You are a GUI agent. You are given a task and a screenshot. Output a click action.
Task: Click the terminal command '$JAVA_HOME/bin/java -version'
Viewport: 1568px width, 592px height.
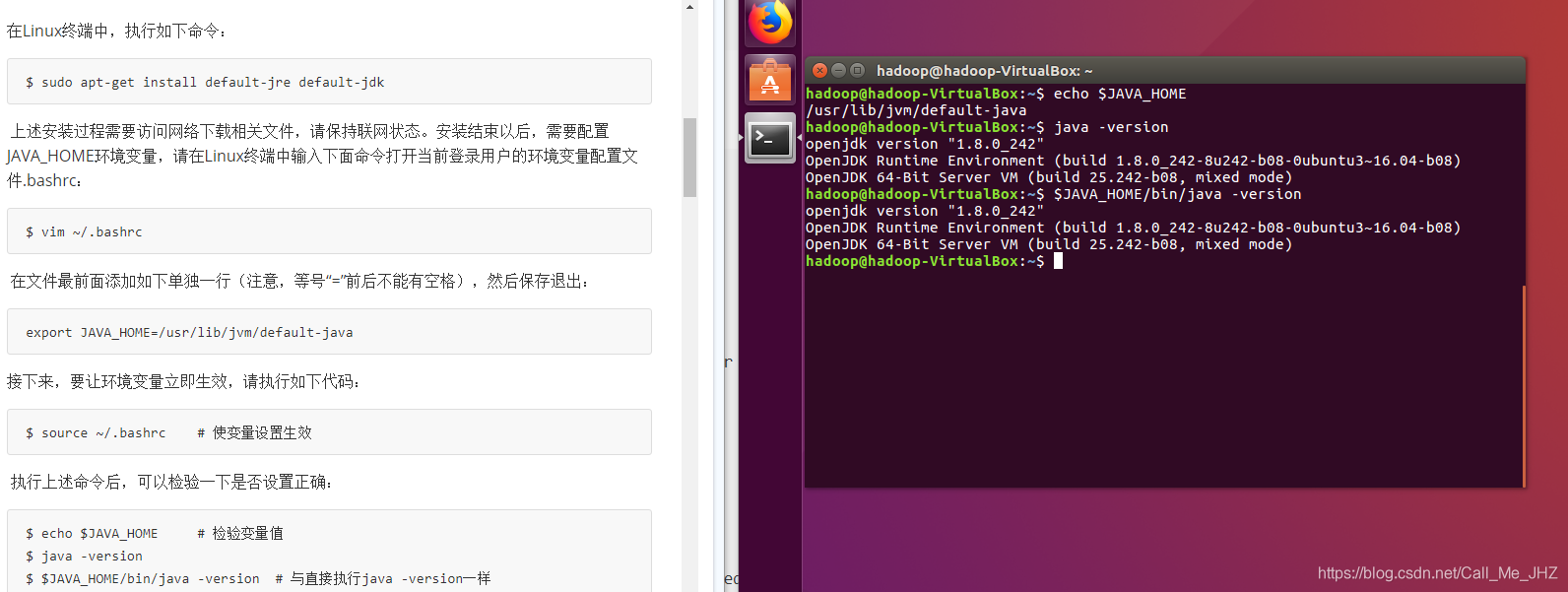tap(1177, 194)
